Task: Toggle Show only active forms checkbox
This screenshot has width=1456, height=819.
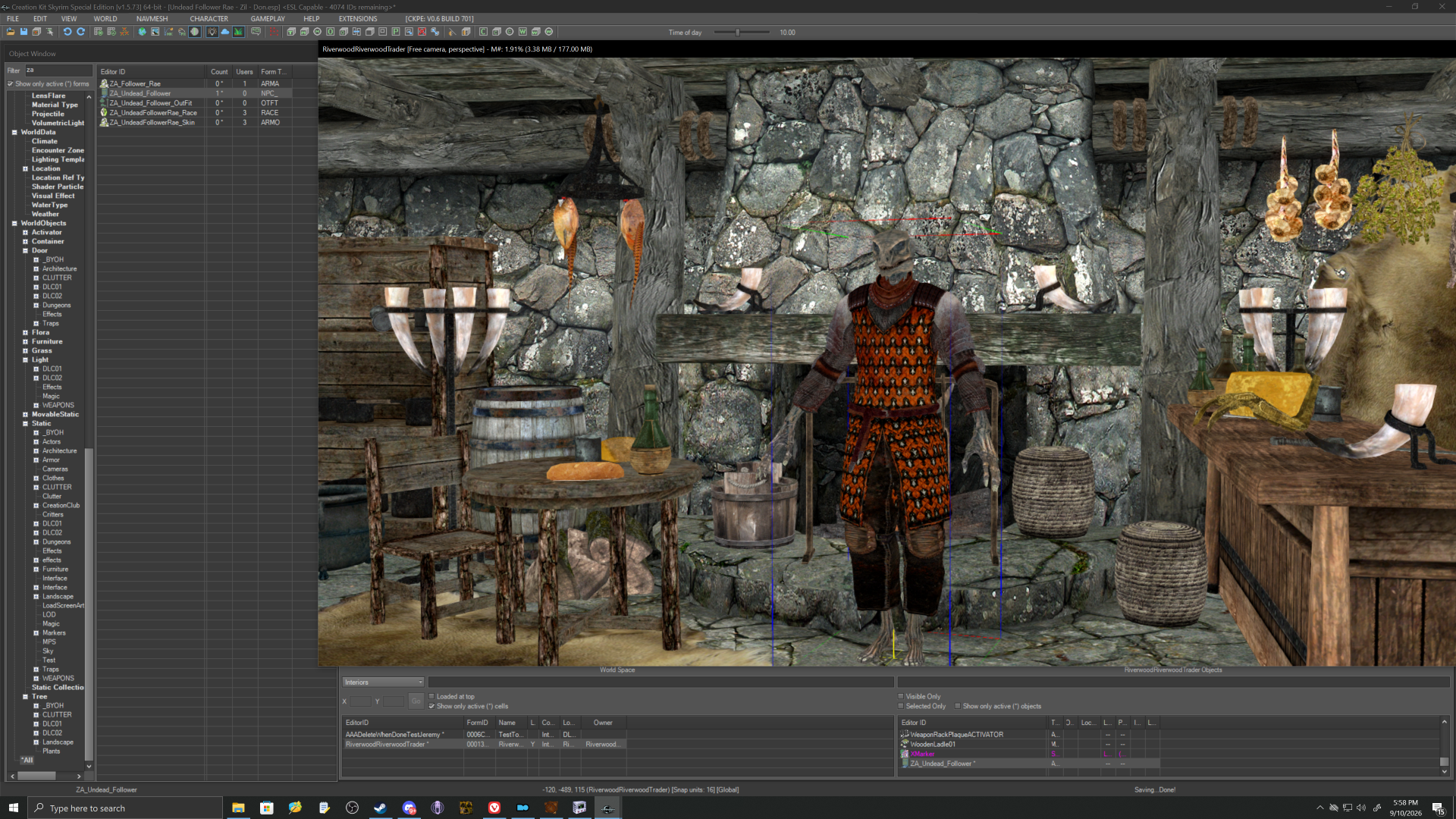Action: (11, 84)
